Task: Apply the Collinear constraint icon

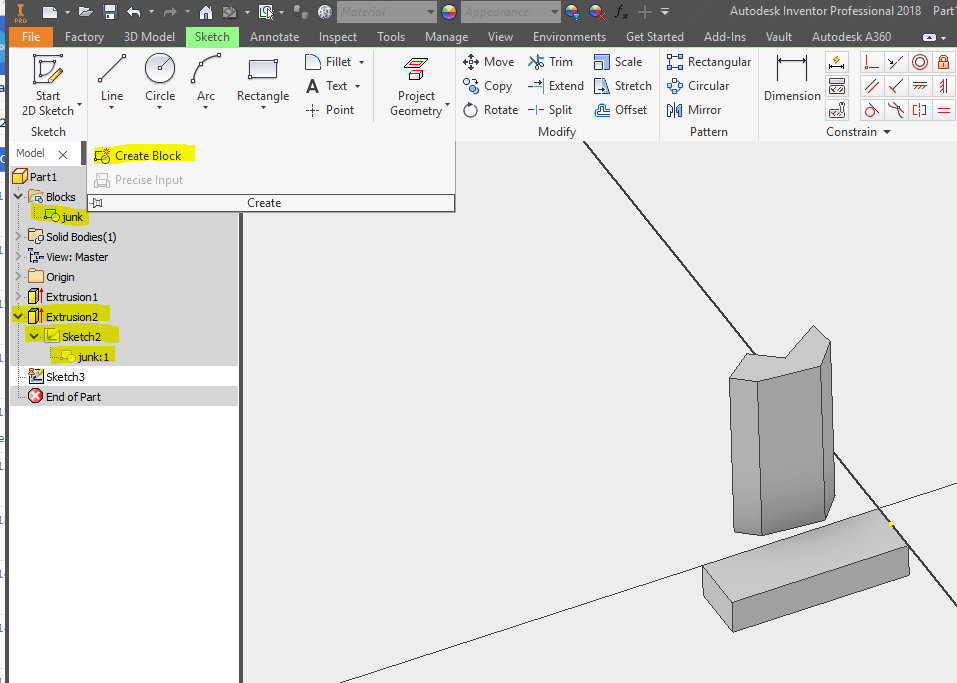Action: coord(895,62)
